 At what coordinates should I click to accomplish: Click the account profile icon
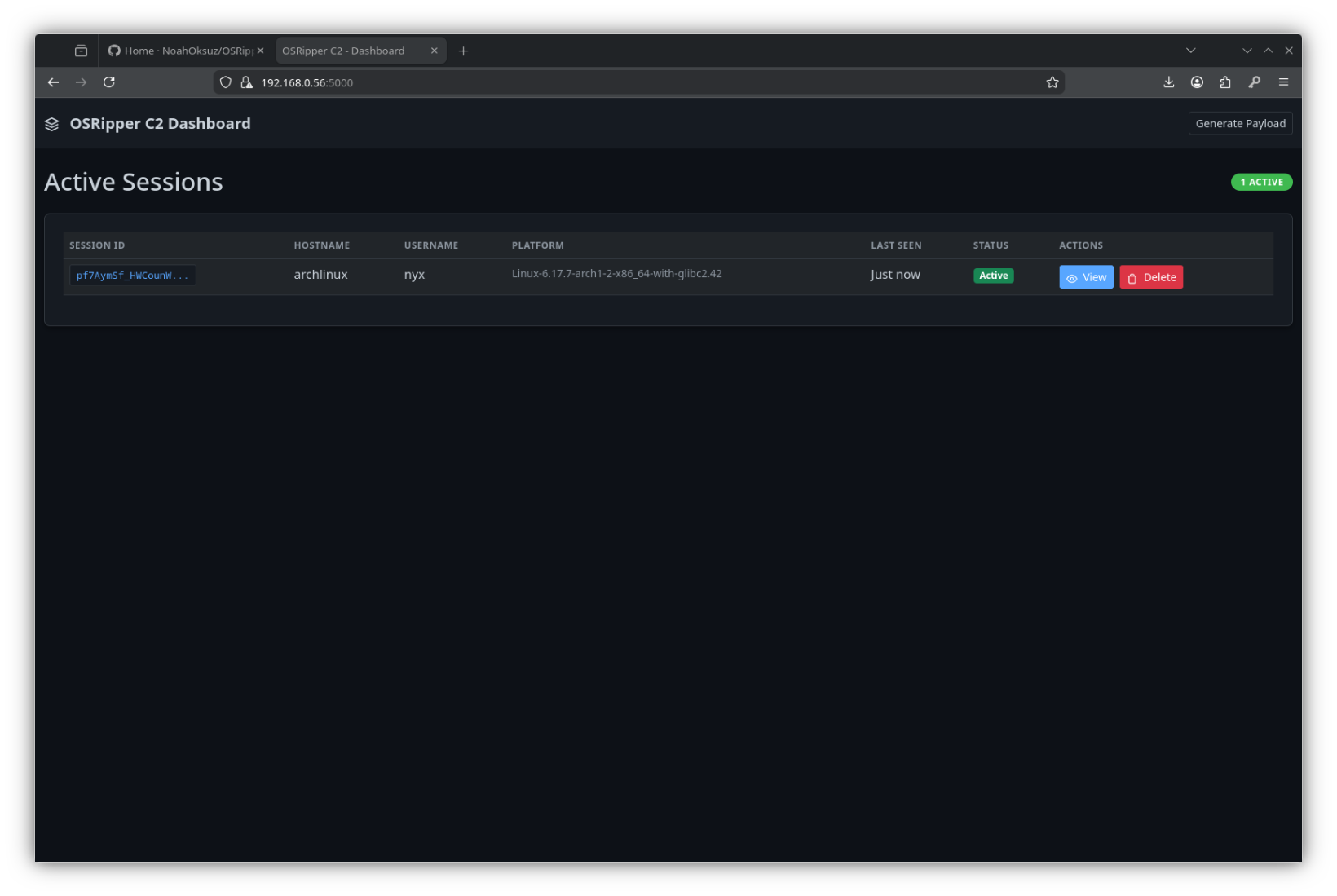pos(1197,82)
